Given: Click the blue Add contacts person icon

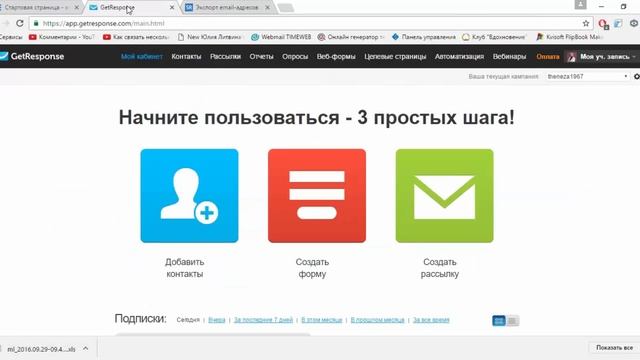Looking at the screenshot, I should coord(189,196).
